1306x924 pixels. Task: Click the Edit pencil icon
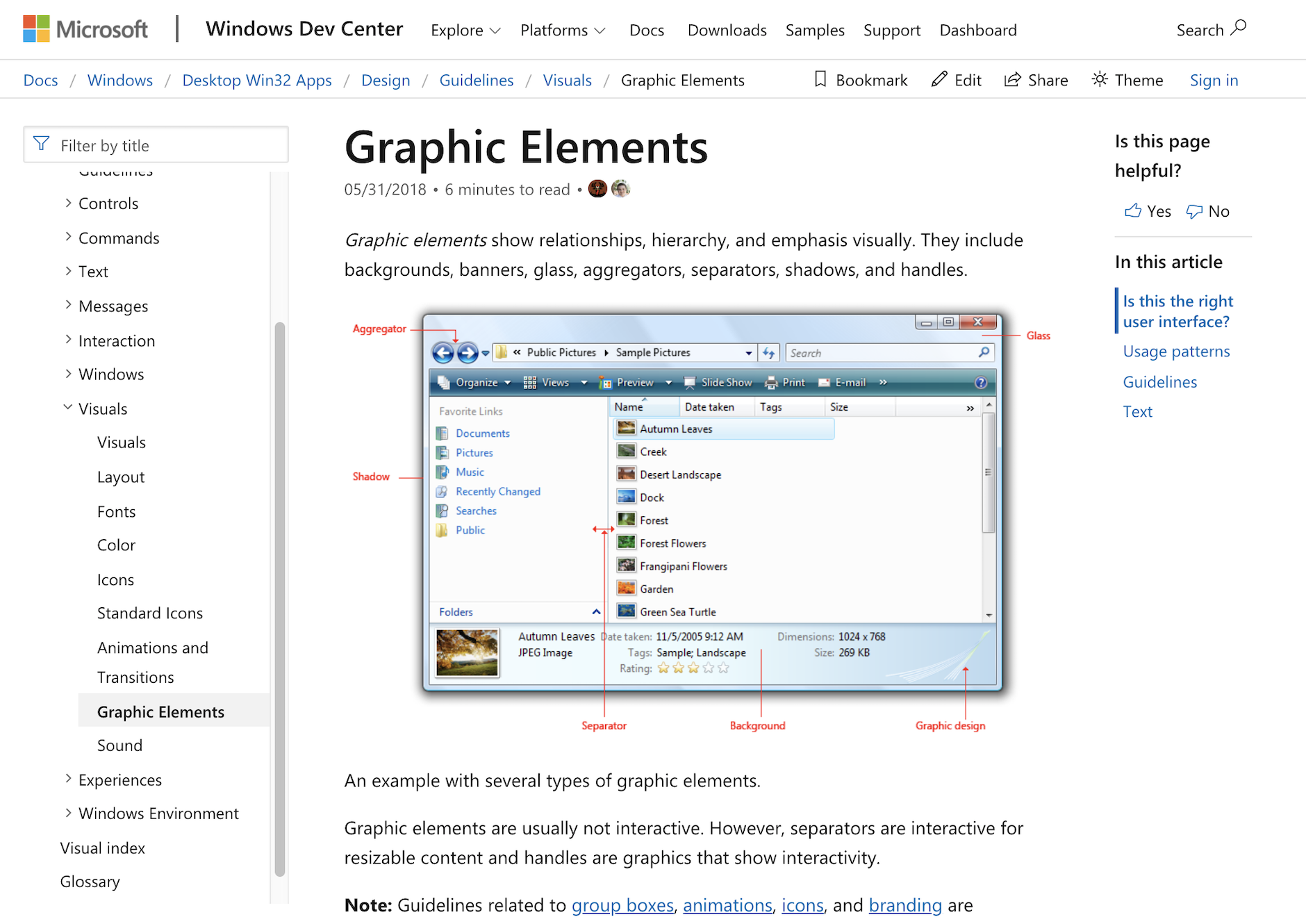(939, 79)
